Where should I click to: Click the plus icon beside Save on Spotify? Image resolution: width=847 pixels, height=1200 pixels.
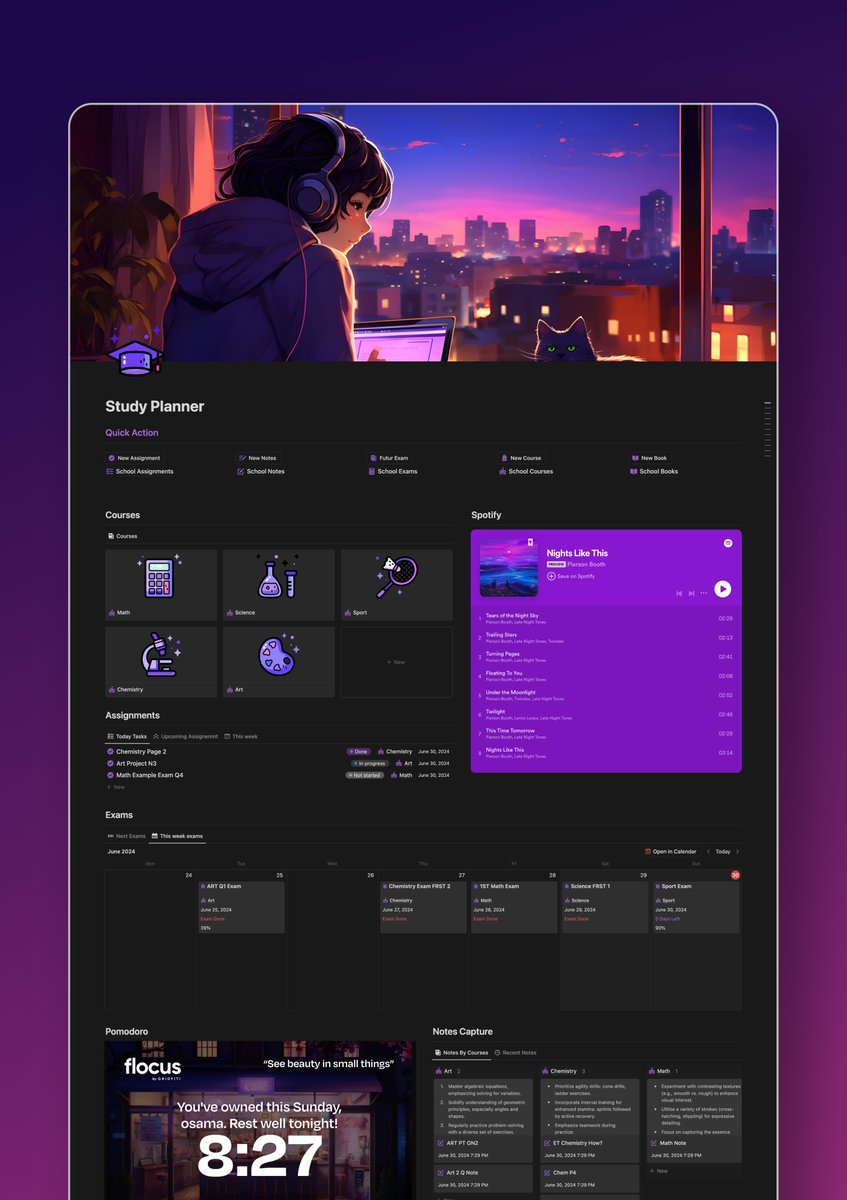click(x=551, y=576)
